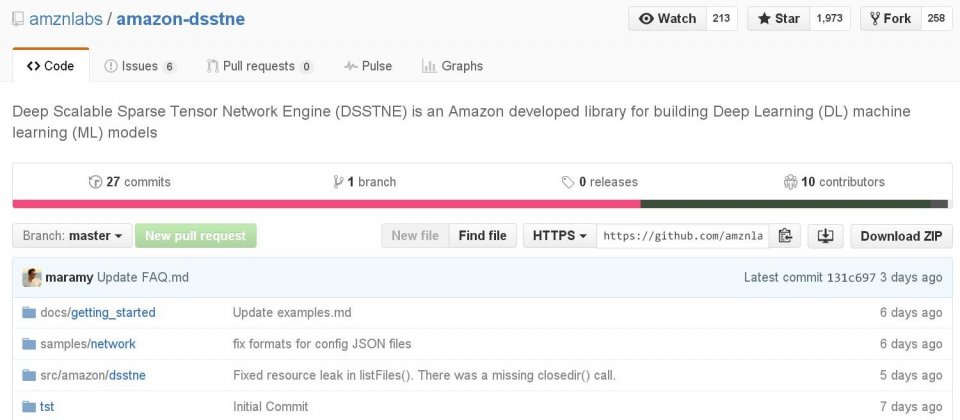The image size is (960, 420).
Task: Click the folder icon for samples/network
Action: pyautogui.click(x=29, y=344)
